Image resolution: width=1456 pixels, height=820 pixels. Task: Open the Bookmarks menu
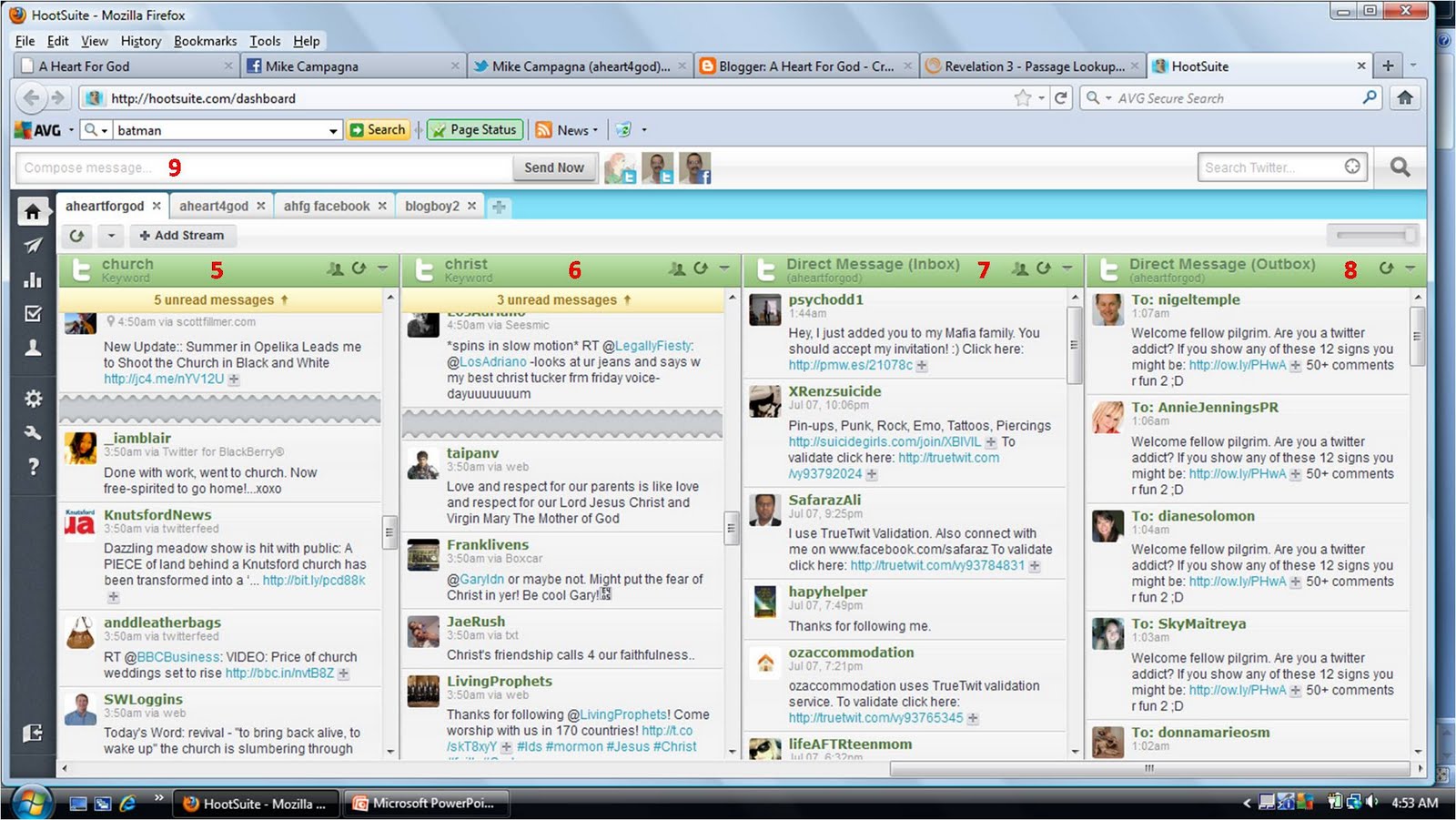tap(205, 41)
